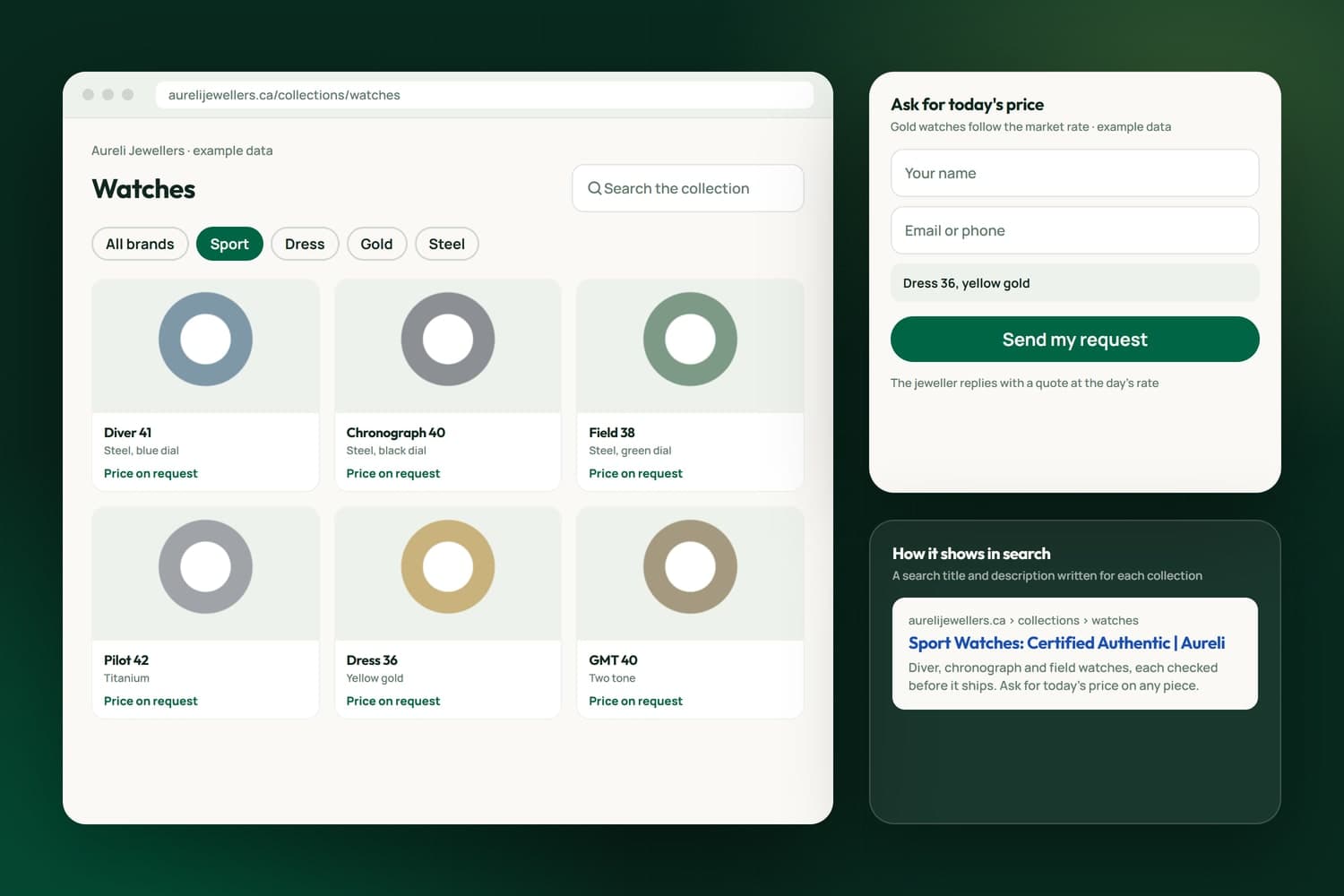
Task: Filter the collection by Steel
Action: click(446, 244)
